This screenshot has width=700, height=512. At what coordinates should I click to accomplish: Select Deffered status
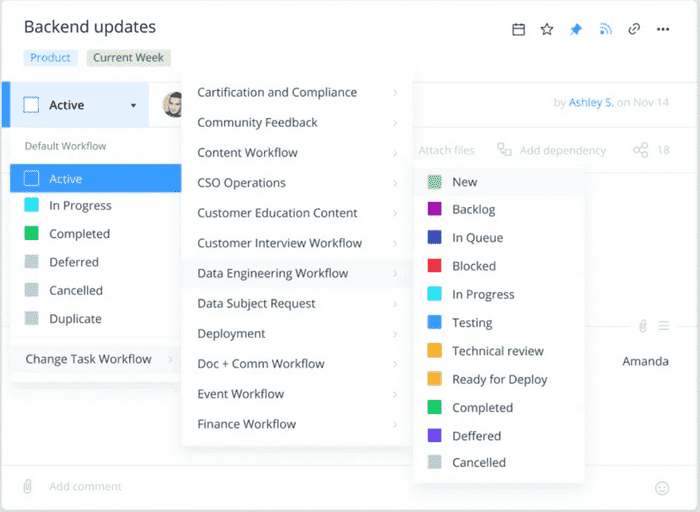(499, 436)
